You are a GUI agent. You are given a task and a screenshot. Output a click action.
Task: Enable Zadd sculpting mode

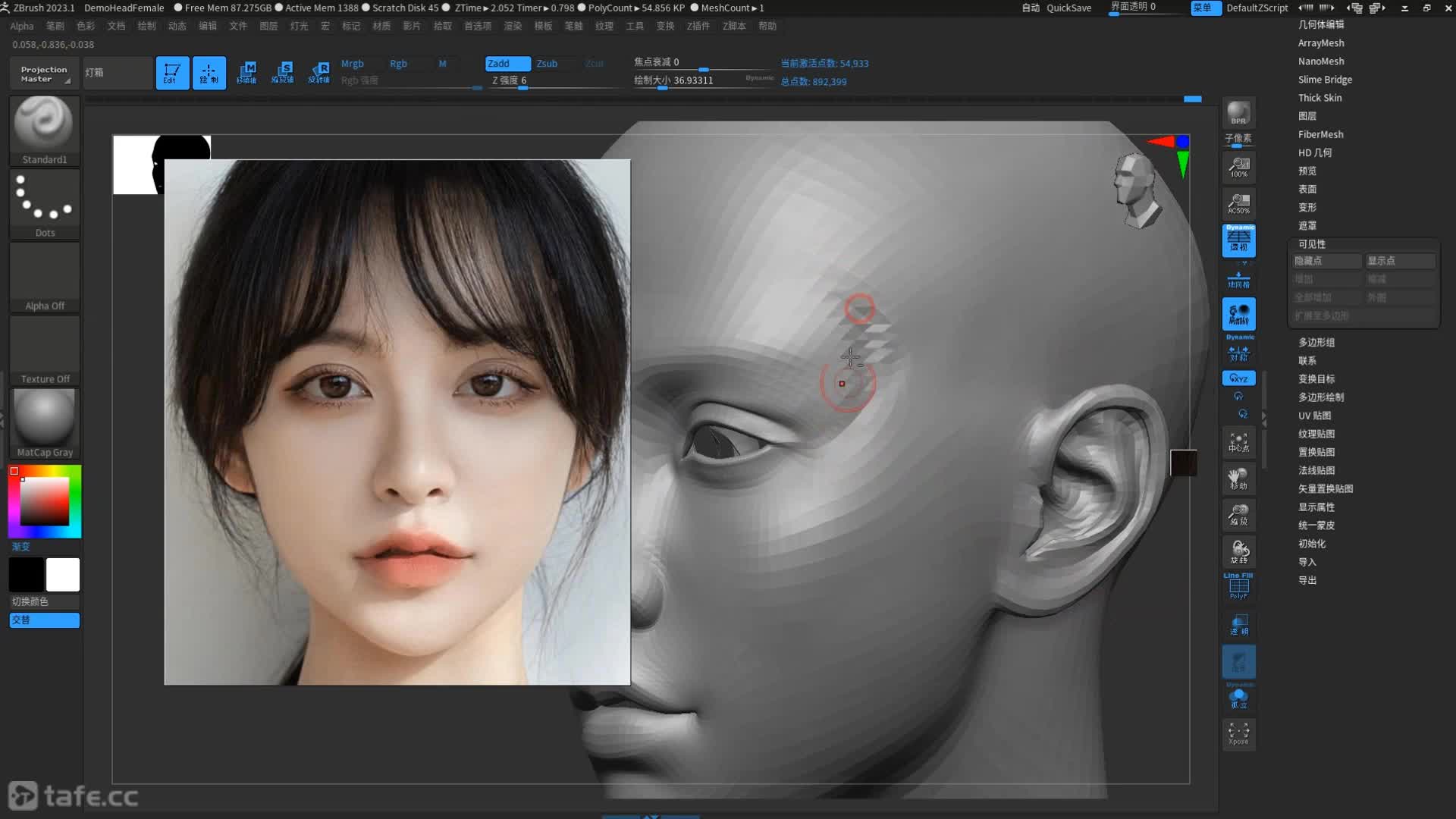pyautogui.click(x=507, y=64)
